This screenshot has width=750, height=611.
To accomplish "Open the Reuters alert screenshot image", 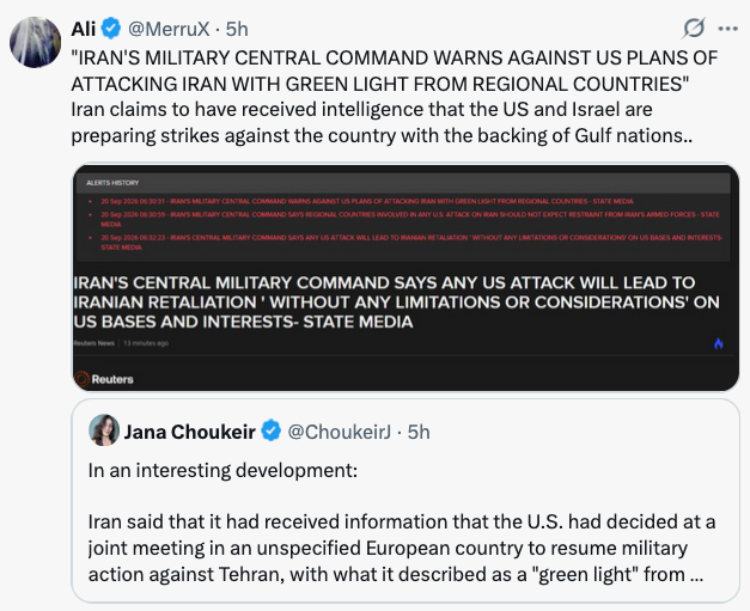I will point(406,278).
